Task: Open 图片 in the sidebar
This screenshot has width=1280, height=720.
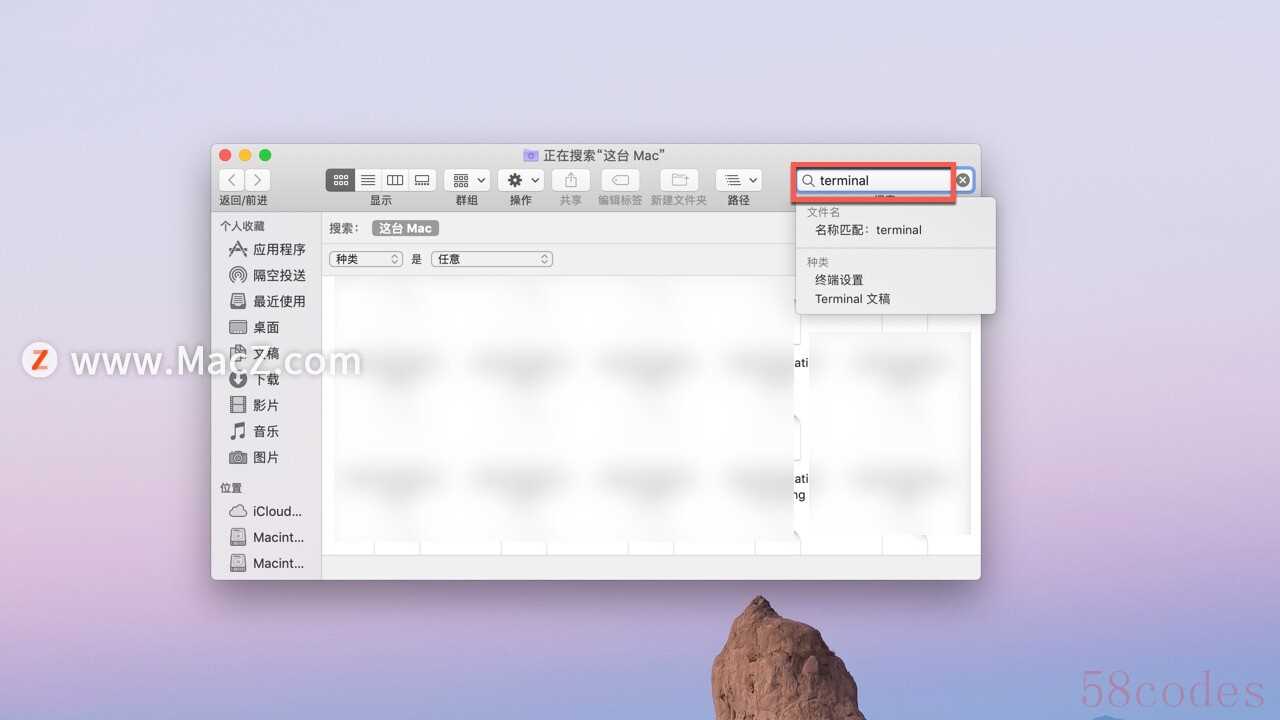Action: pyautogui.click(x=255, y=457)
